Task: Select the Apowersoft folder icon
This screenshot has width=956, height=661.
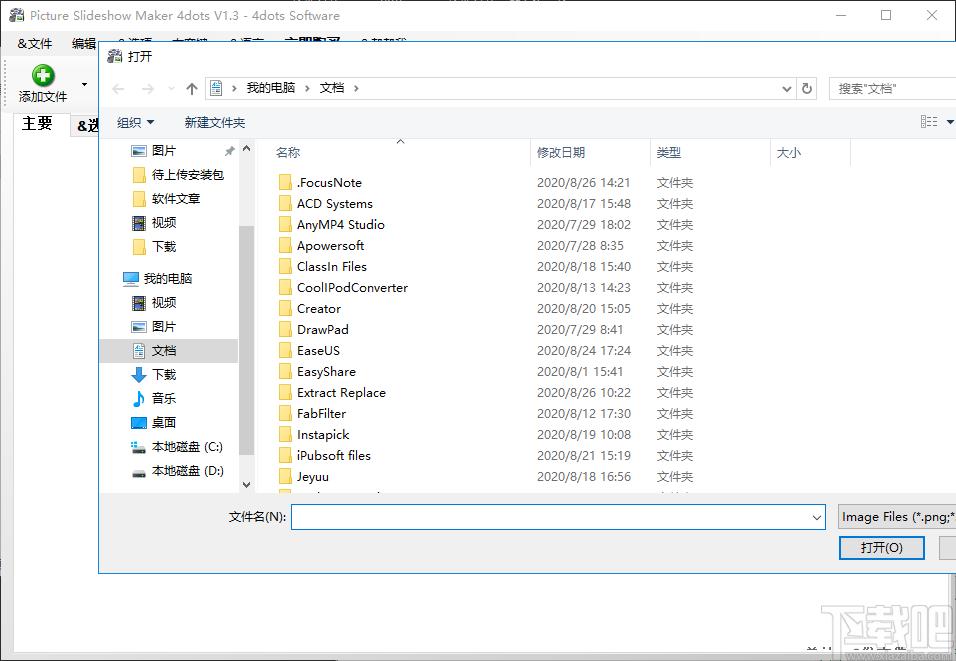Action: [285, 246]
